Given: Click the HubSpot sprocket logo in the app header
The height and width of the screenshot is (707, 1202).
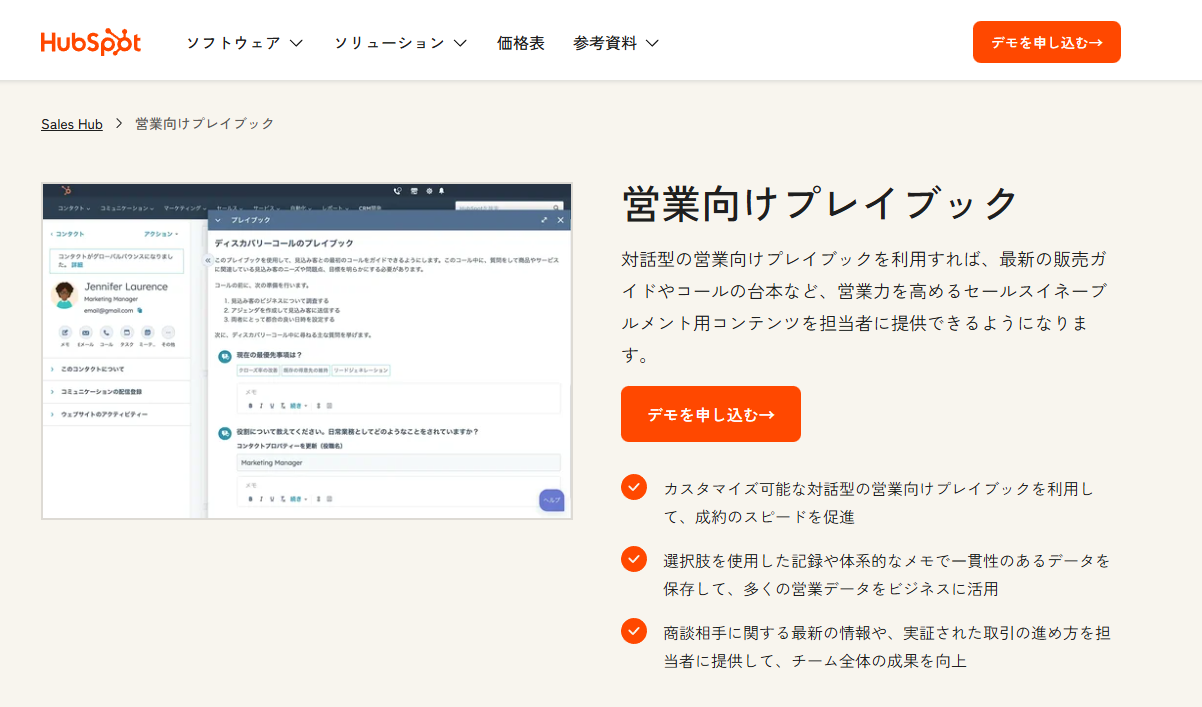Looking at the screenshot, I should [69, 189].
